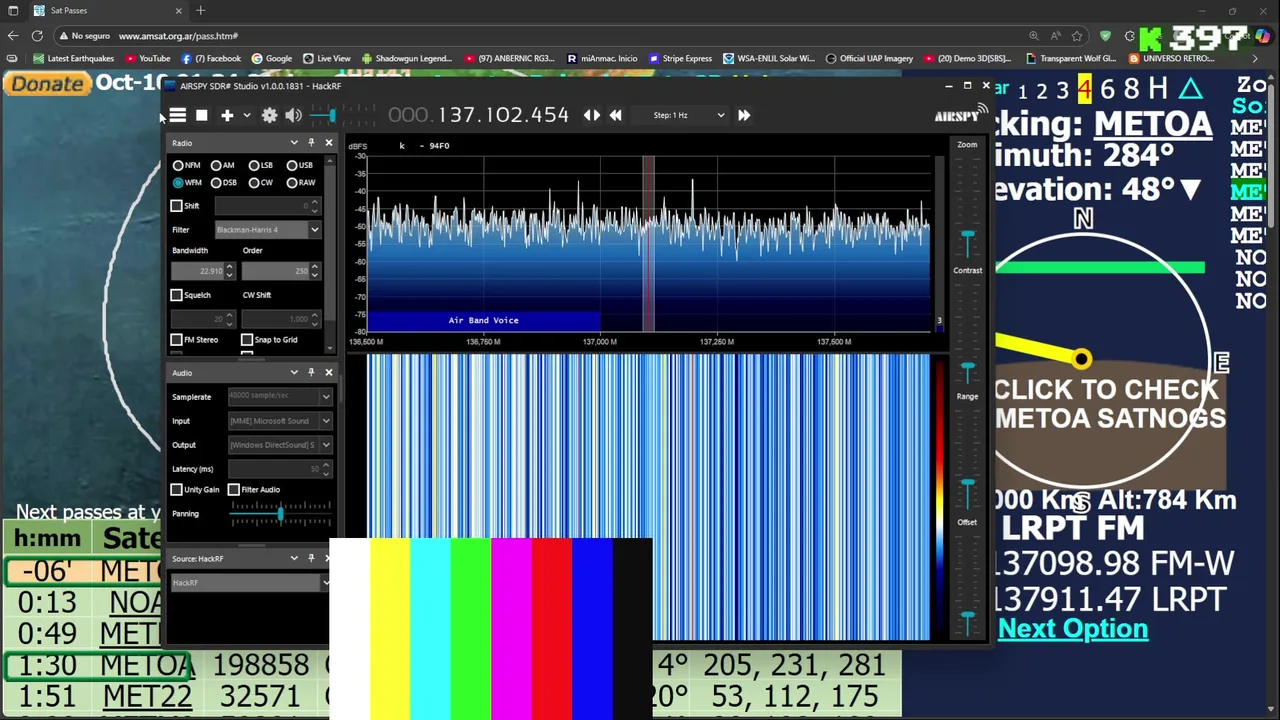Open Live View bookmark
Image resolution: width=1280 pixels, height=720 pixels.
tap(326, 58)
